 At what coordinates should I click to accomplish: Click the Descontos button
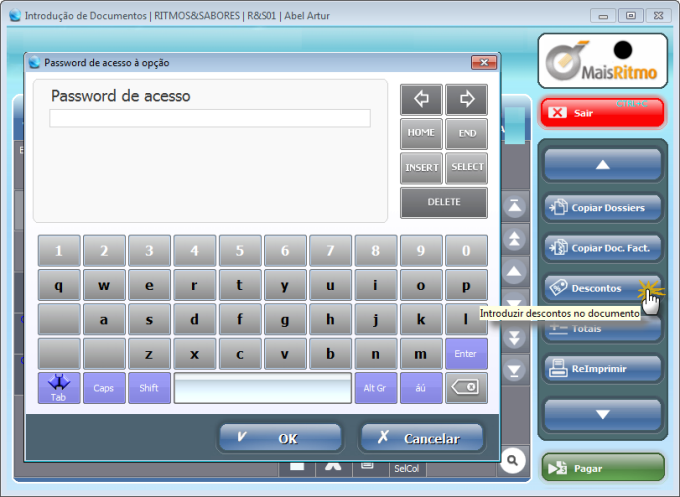(x=596, y=288)
